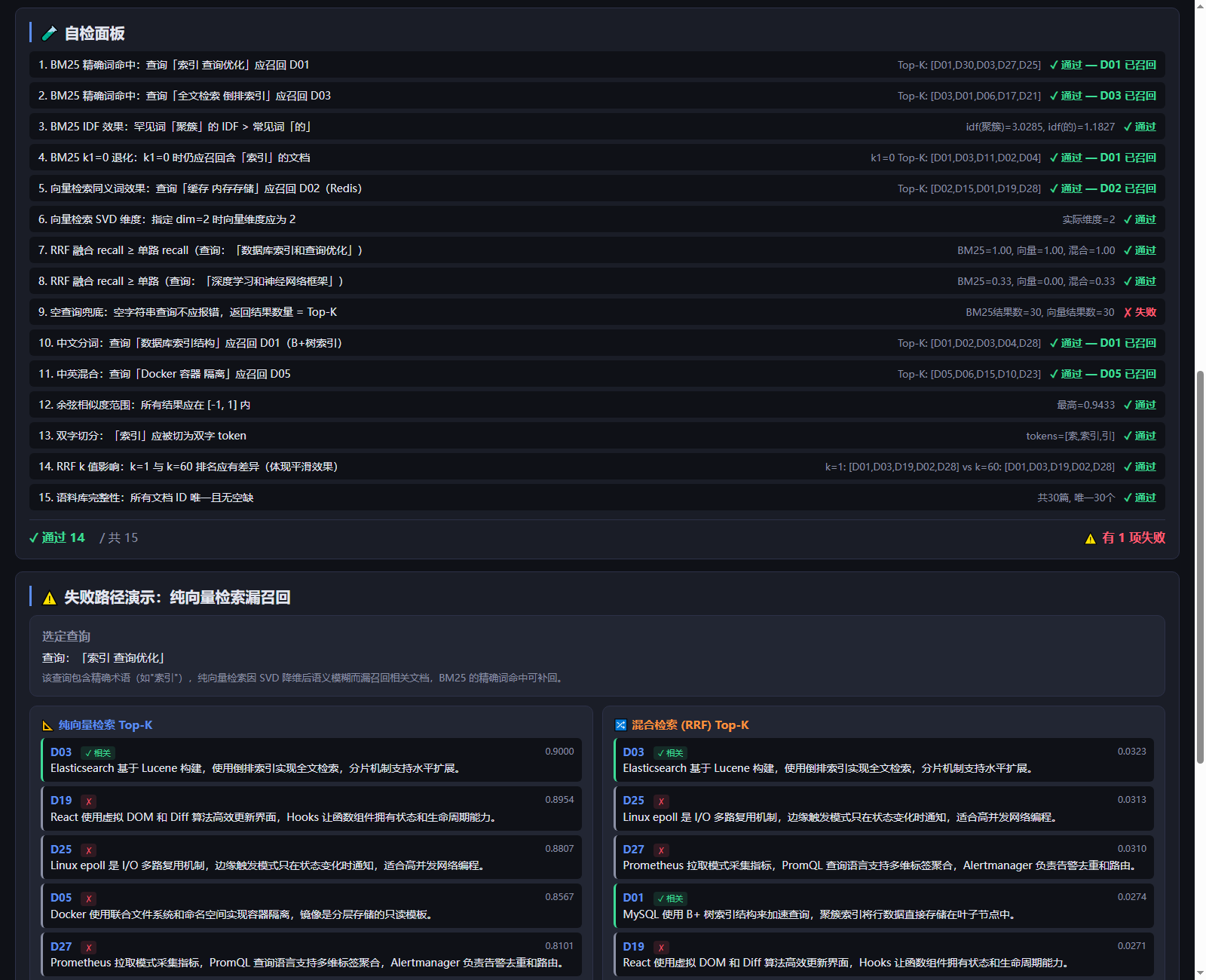Click the 相关 badge on D03 in 纯向量检索
Screen dimensions: 1206x980
tap(98, 753)
